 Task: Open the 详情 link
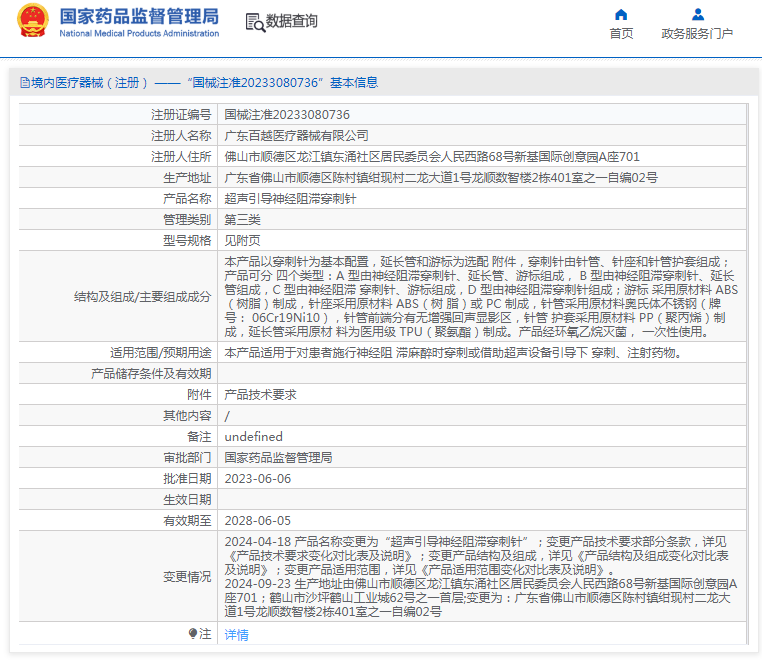coord(237,634)
